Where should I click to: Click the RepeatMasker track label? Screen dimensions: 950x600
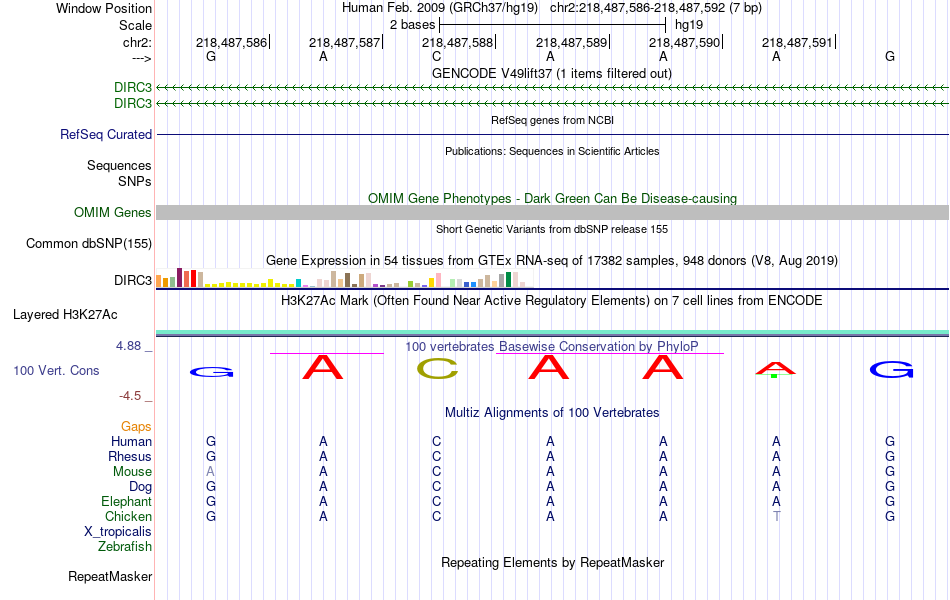[x=110, y=576]
